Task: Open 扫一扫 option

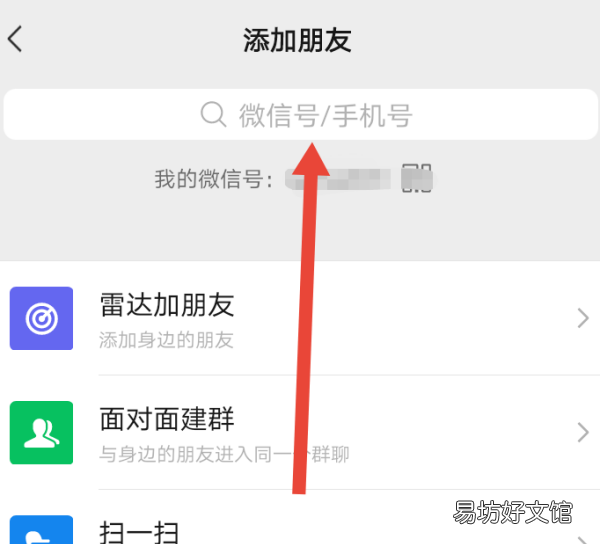Action: point(300,530)
